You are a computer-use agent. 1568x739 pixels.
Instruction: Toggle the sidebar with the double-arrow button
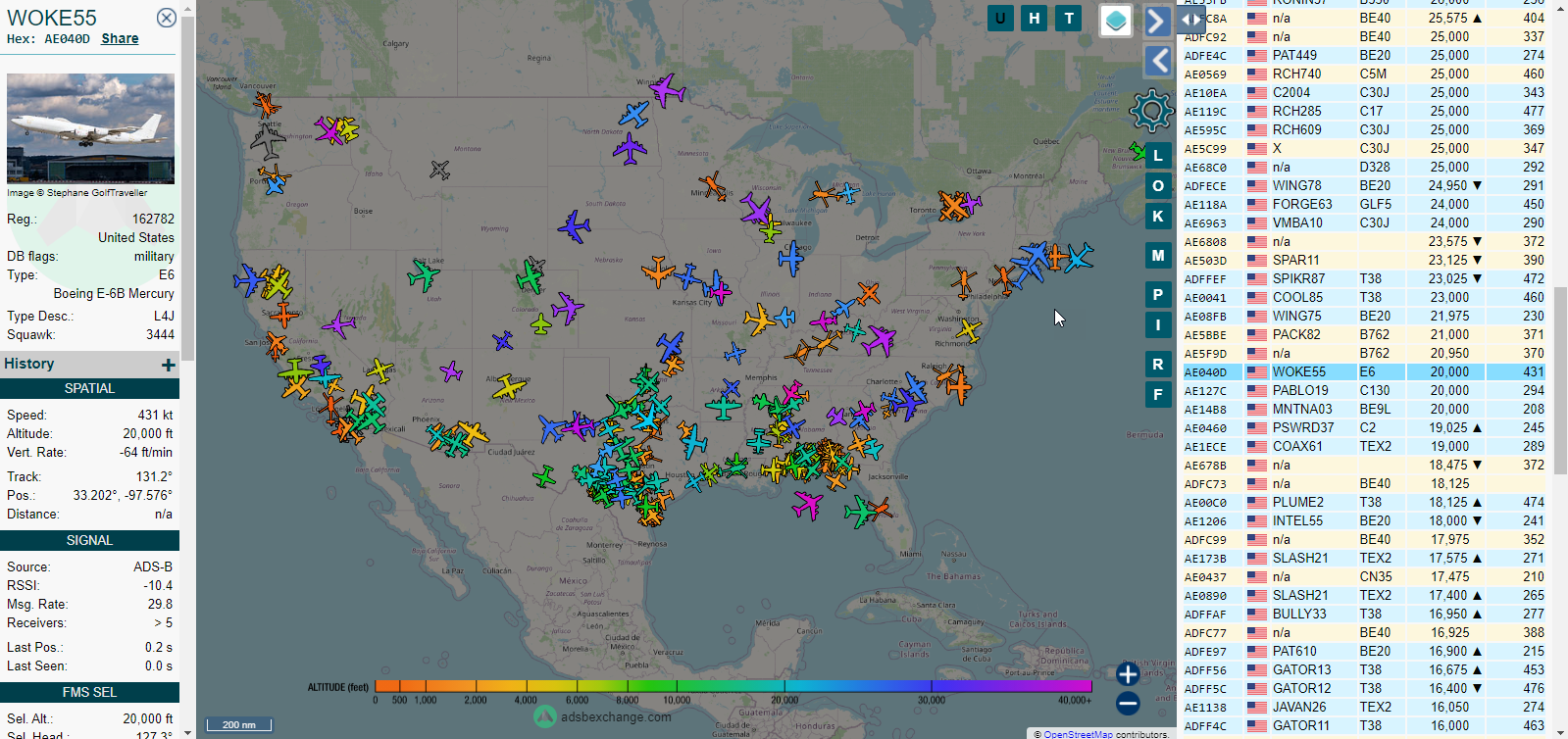point(1190,19)
